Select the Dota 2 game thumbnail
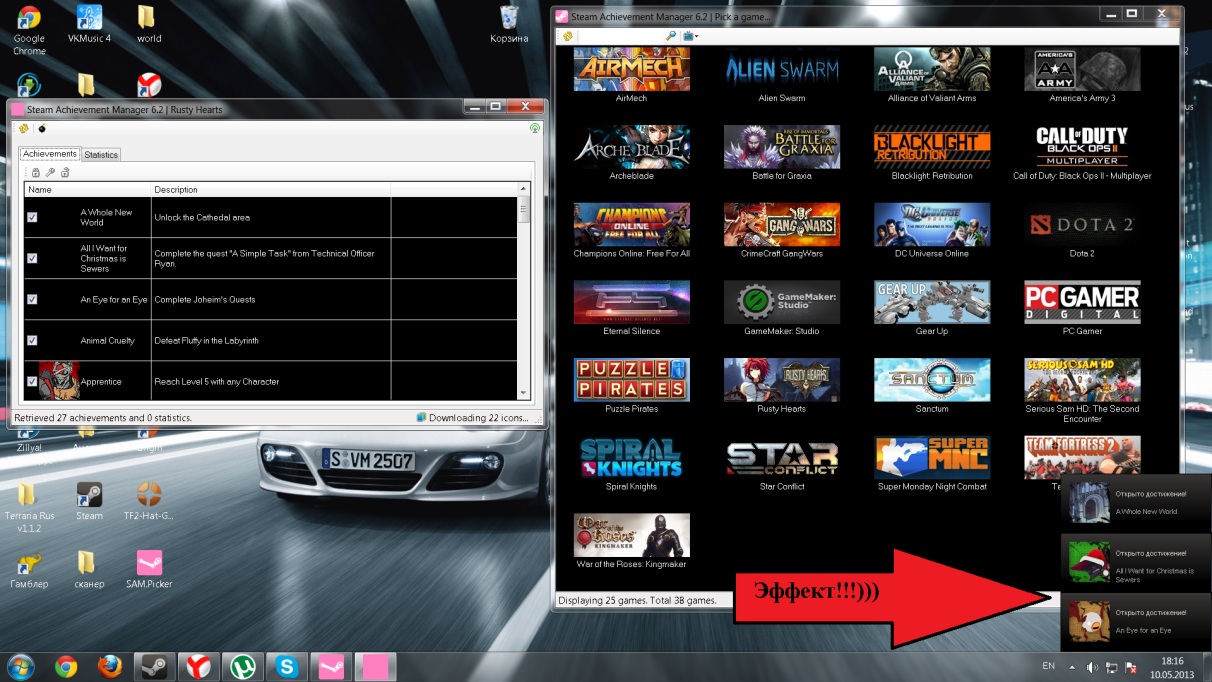This screenshot has width=1212, height=682. coord(1082,224)
